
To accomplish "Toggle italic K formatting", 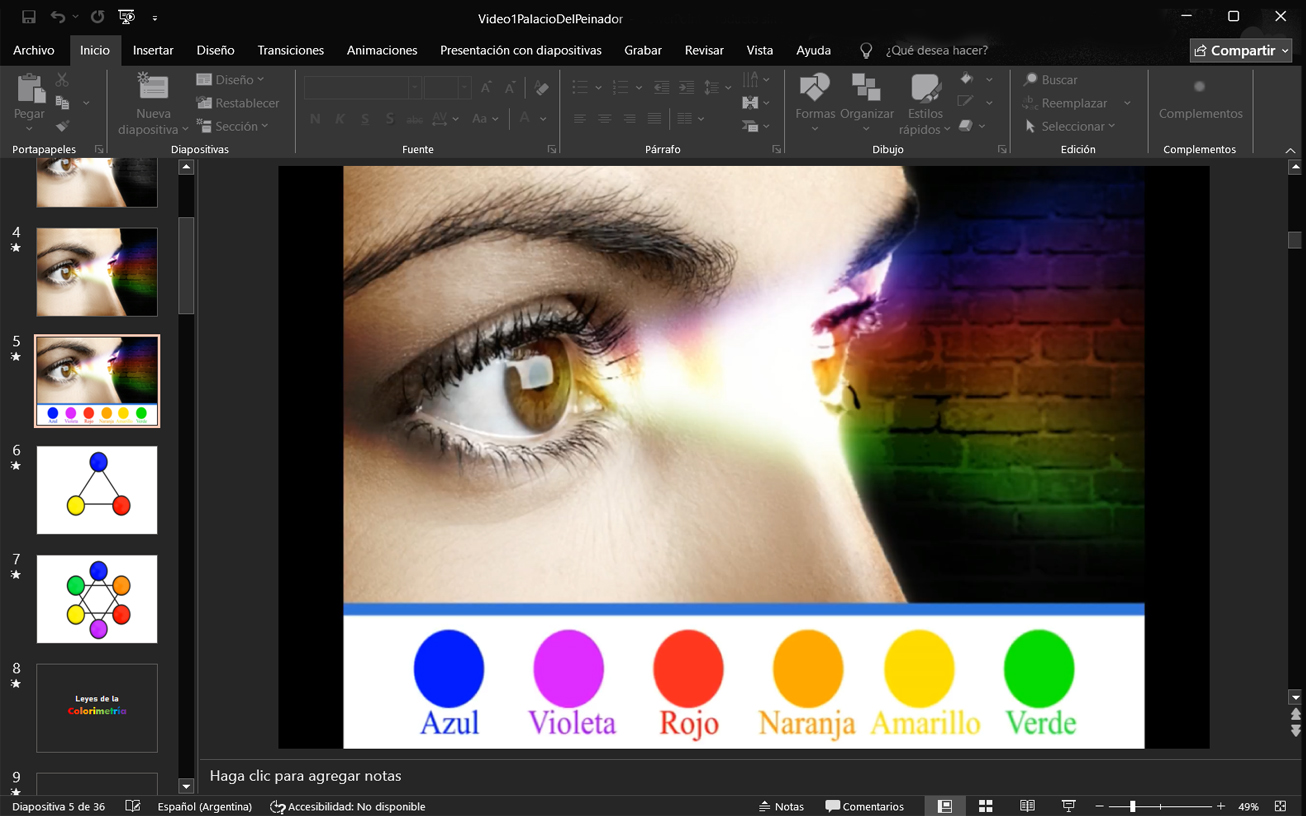I will pyautogui.click(x=340, y=119).
